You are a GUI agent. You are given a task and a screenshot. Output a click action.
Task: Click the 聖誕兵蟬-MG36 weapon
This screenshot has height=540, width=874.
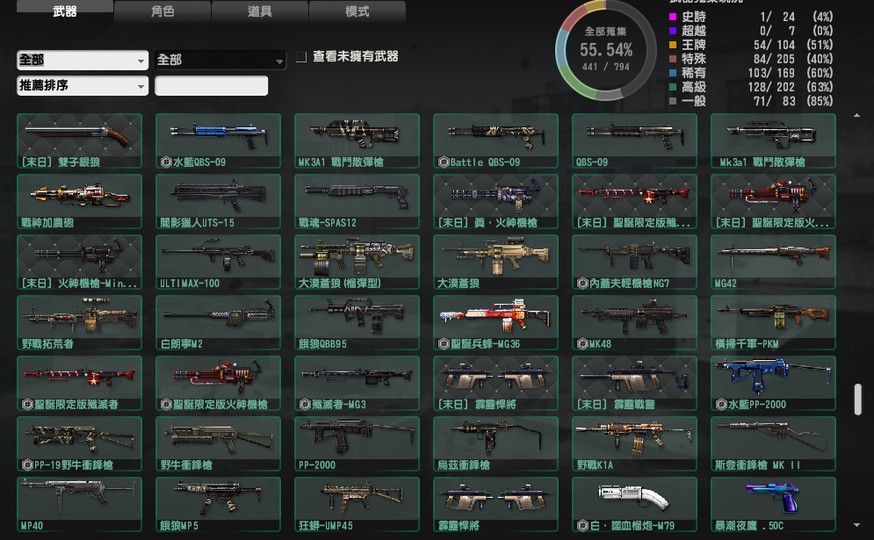click(495, 322)
